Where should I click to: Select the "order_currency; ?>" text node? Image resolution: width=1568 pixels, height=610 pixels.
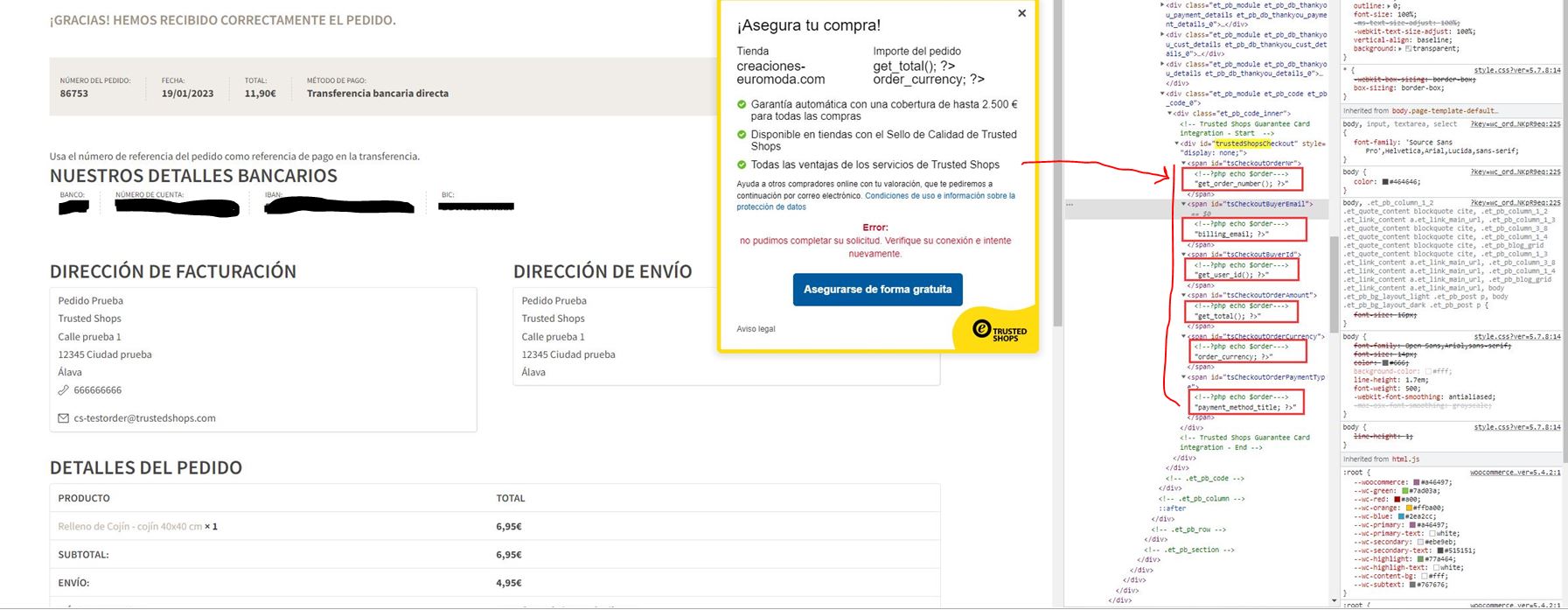click(x=1234, y=357)
